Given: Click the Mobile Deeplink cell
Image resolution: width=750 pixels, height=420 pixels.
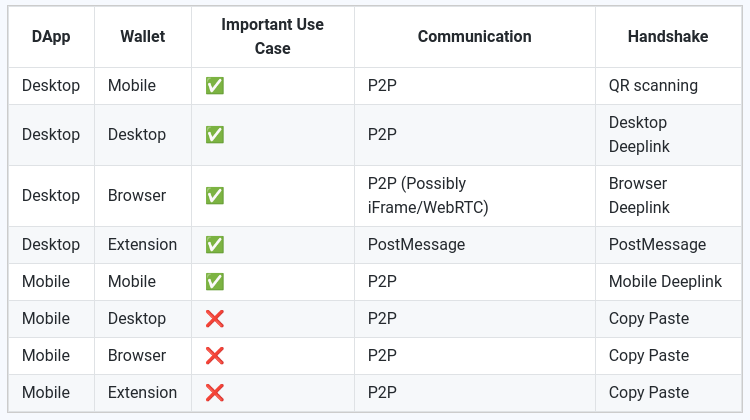Looking at the screenshot, I should coord(665,282).
